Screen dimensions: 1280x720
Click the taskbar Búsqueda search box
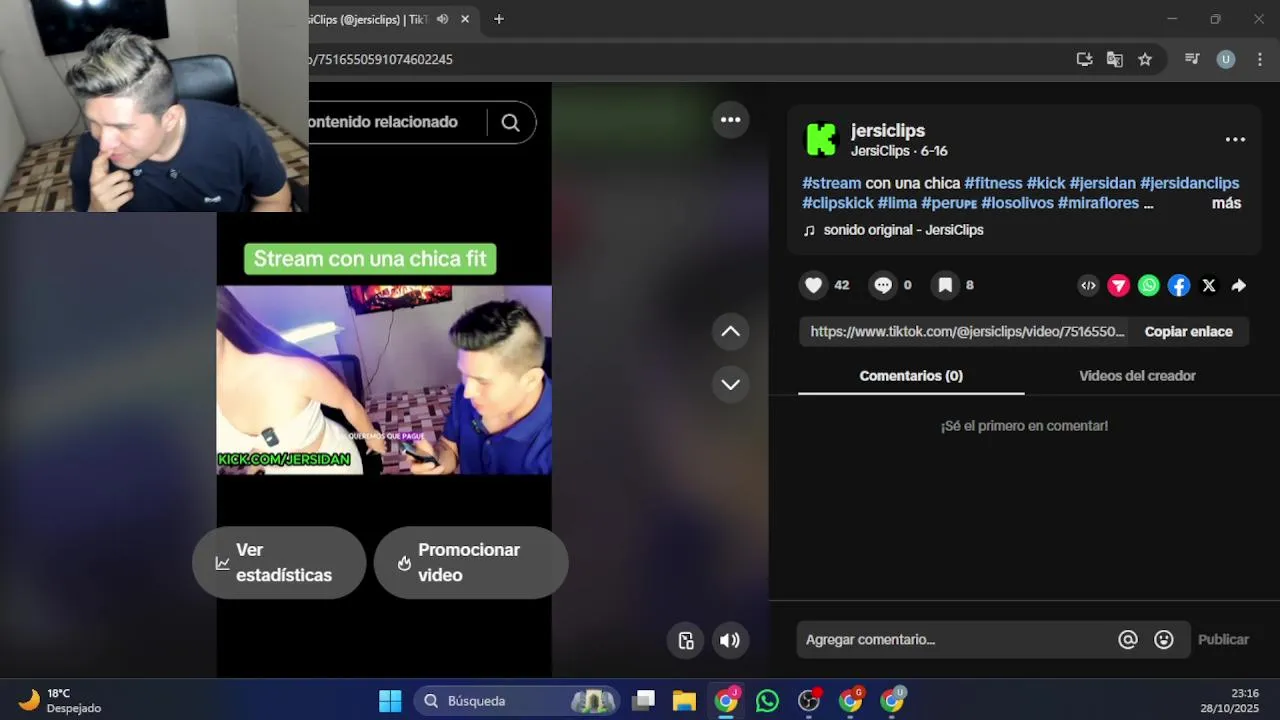517,701
